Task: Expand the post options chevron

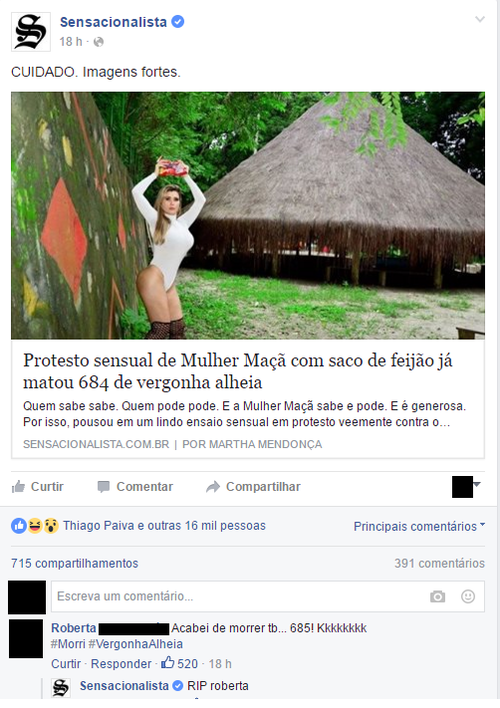Action: point(480,19)
